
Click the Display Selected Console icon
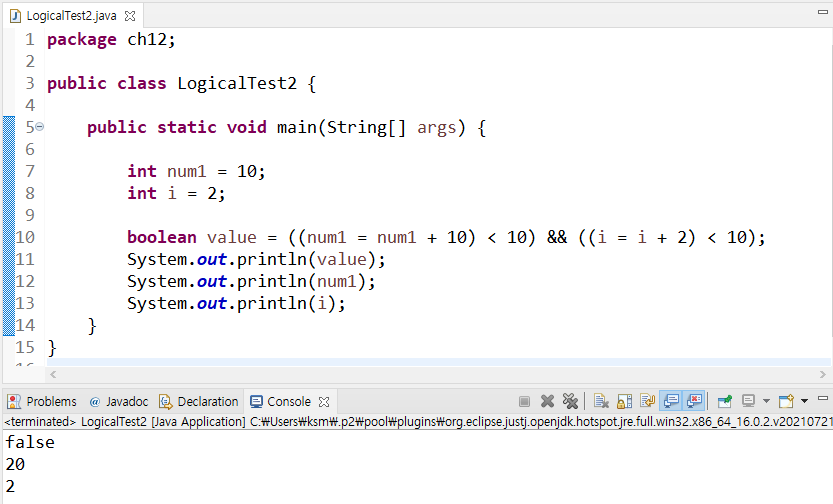[x=749, y=401]
